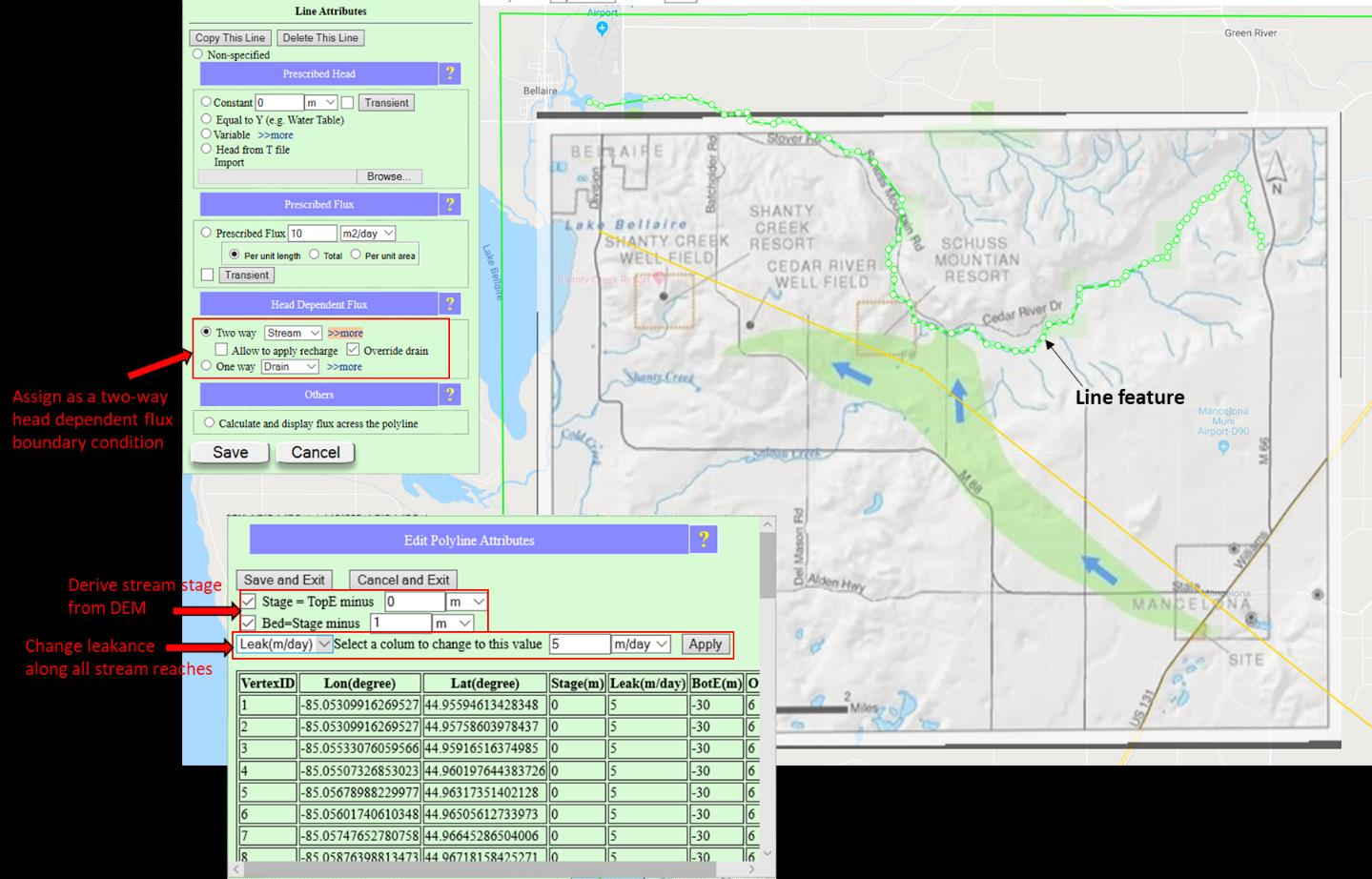1372x879 pixels.
Task: Toggle Bed=Stage minus checkbox
Action: point(248,623)
